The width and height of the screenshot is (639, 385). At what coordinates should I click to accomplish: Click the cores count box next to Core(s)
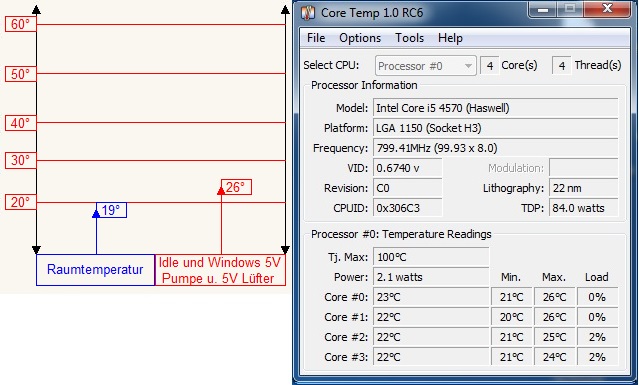[489, 66]
